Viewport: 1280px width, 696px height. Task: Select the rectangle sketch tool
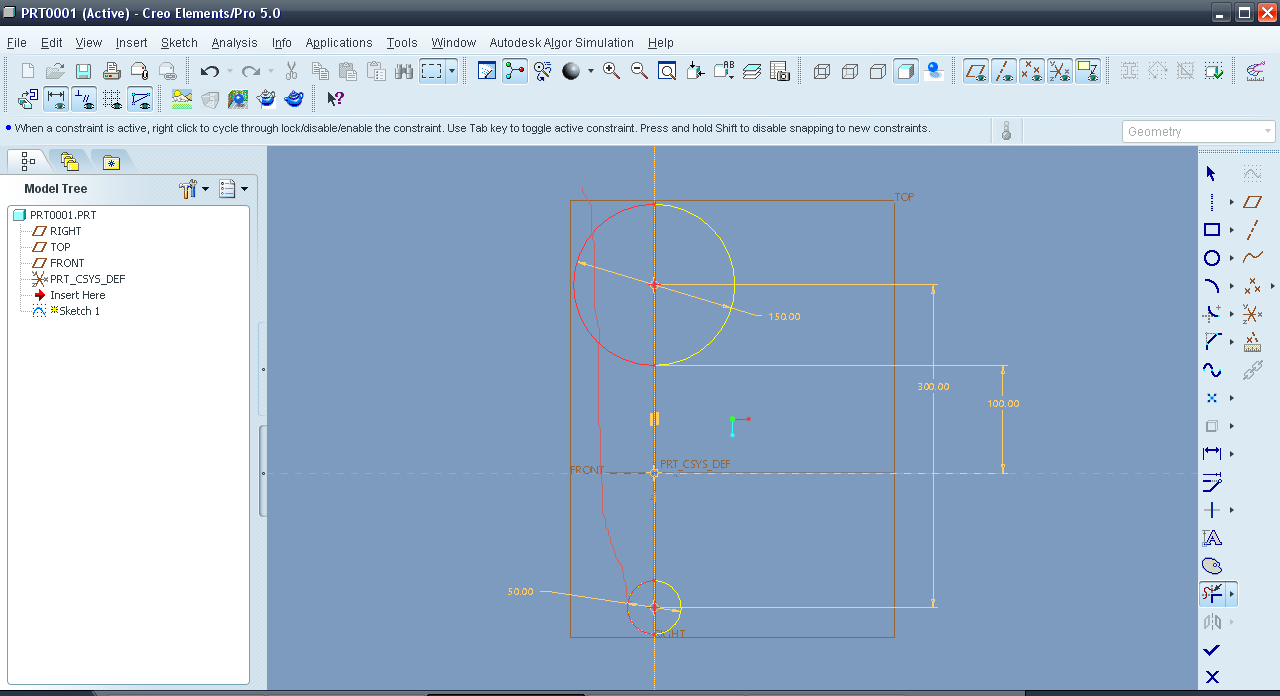point(1212,230)
